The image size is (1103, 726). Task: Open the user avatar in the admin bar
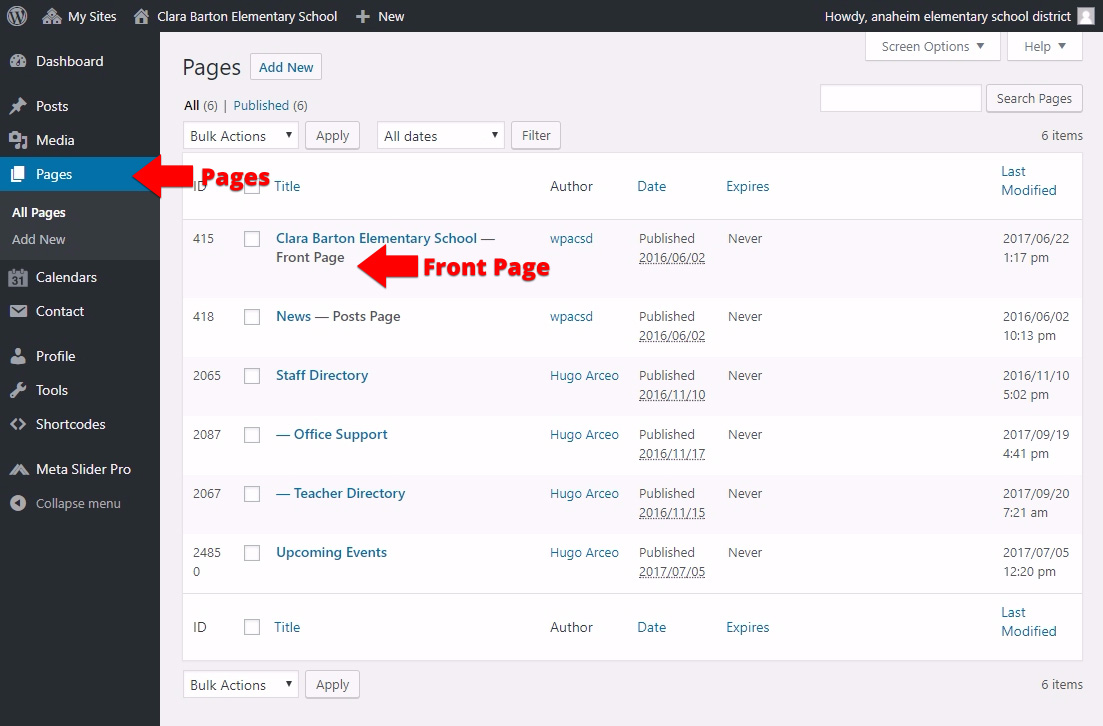tap(1086, 16)
